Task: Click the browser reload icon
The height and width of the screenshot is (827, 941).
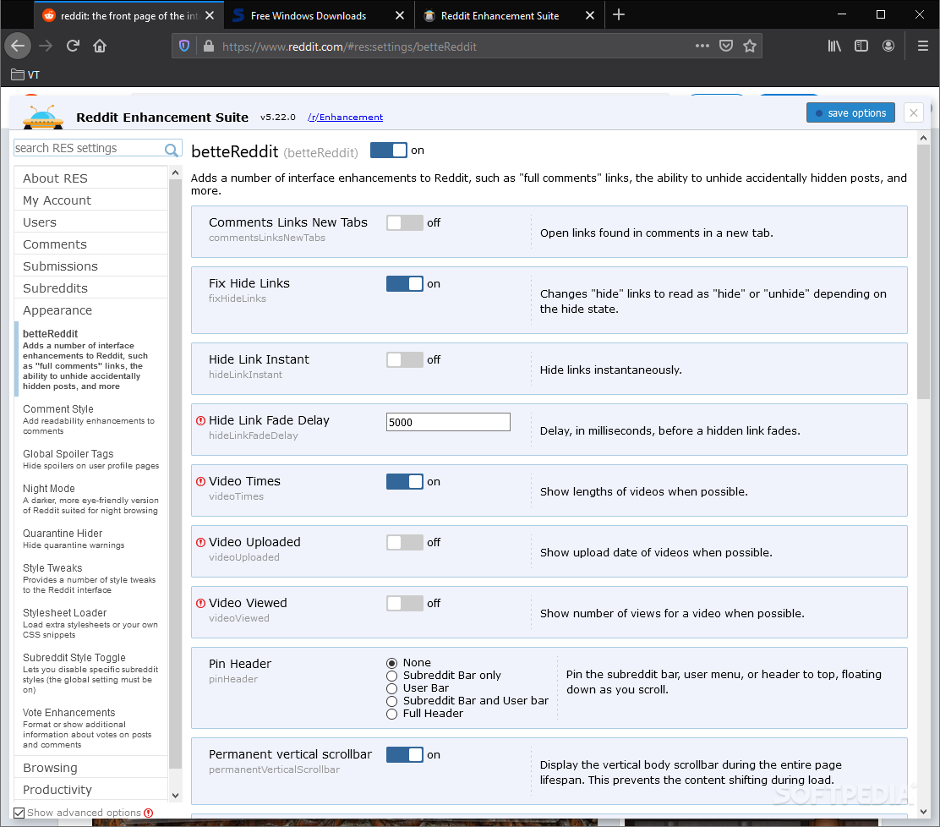Action: pyautogui.click(x=73, y=46)
